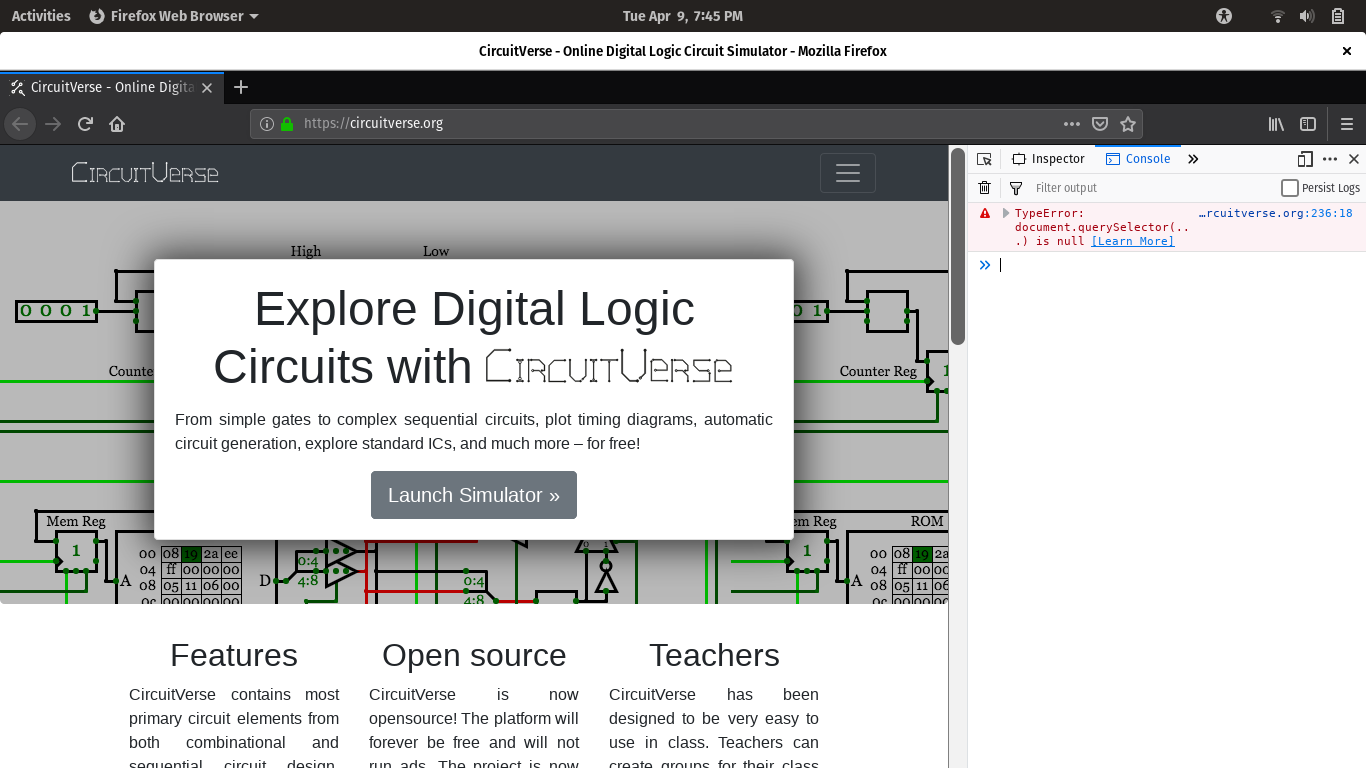Open the console filter options icon
Viewport: 1366px width, 768px height.
(x=1015, y=188)
